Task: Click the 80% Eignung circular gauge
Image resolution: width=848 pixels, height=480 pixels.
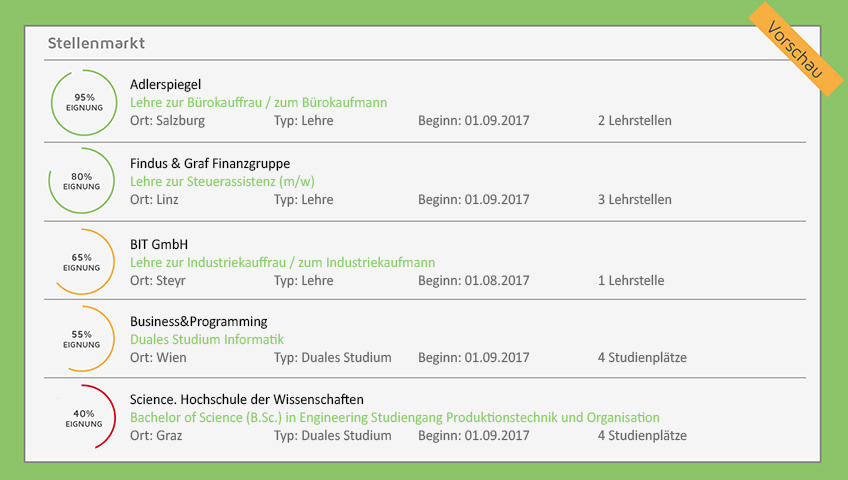Action: point(82,181)
